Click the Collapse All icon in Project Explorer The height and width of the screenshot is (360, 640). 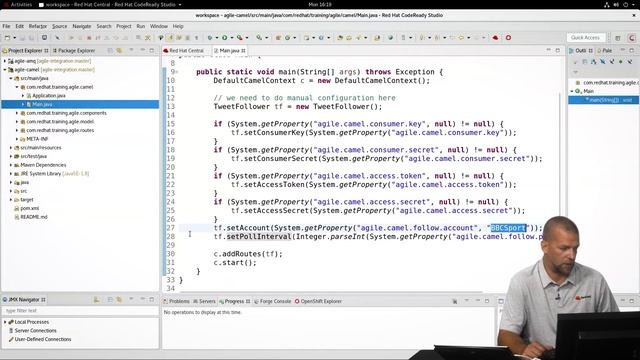(110, 51)
